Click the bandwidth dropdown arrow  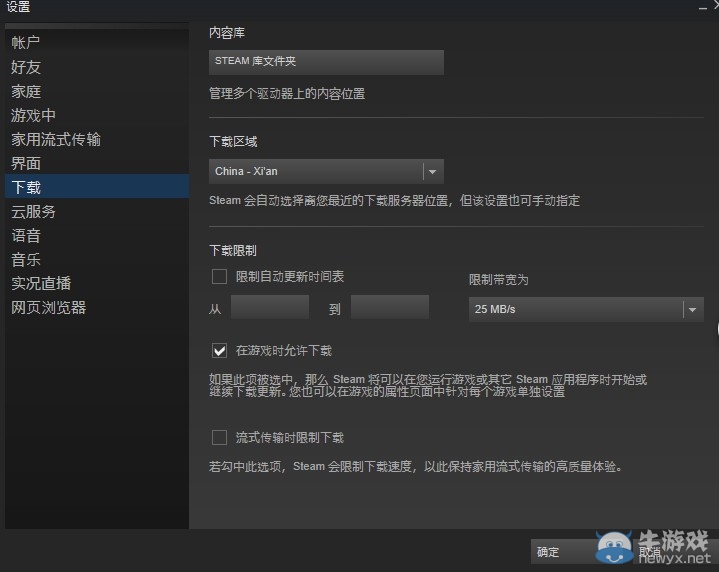tap(692, 310)
